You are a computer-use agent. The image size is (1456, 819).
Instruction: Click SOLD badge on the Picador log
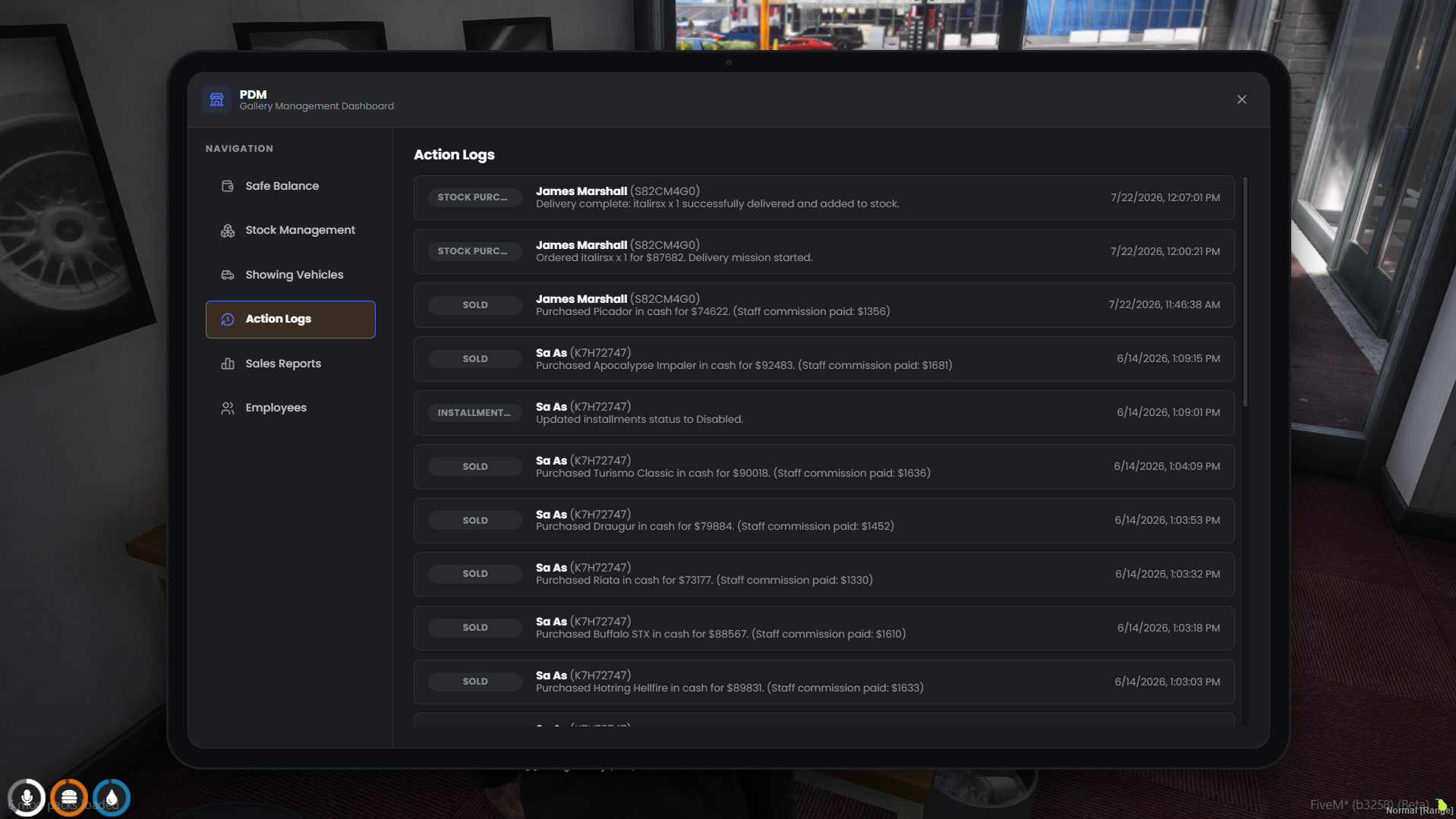[474, 305]
